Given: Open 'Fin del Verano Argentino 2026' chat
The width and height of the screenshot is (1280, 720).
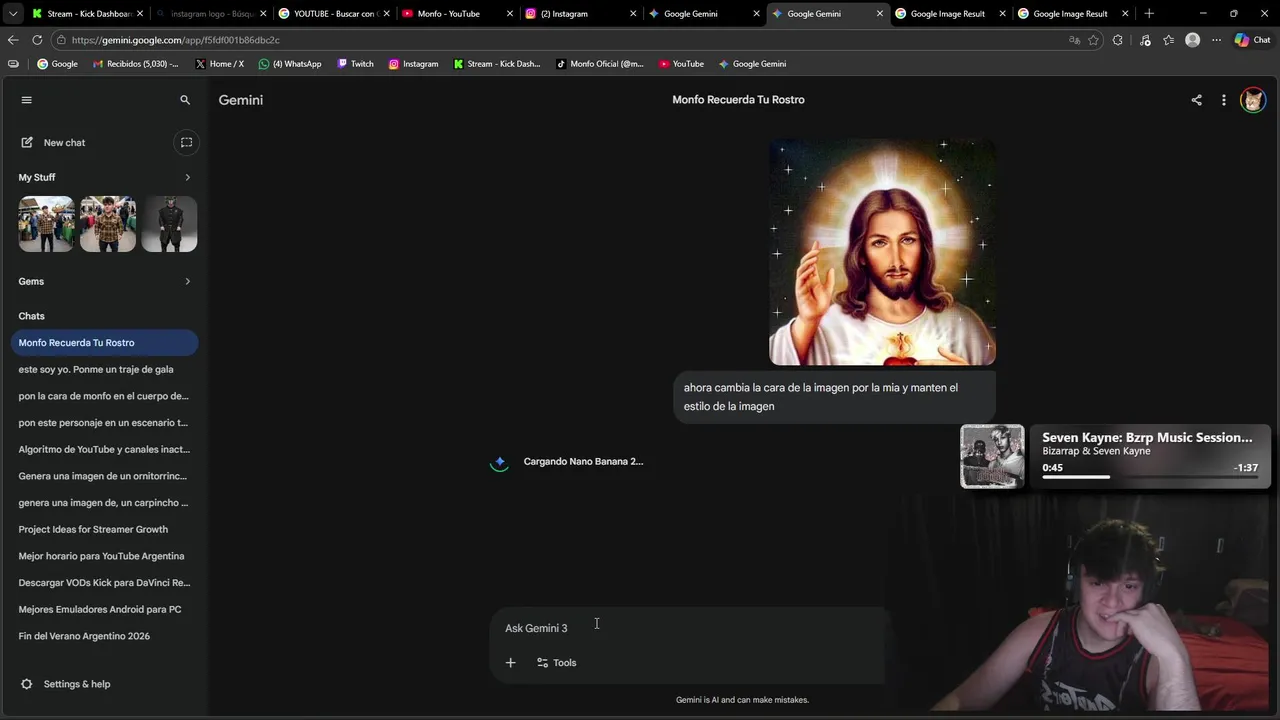Looking at the screenshot, I should point(104,636).
